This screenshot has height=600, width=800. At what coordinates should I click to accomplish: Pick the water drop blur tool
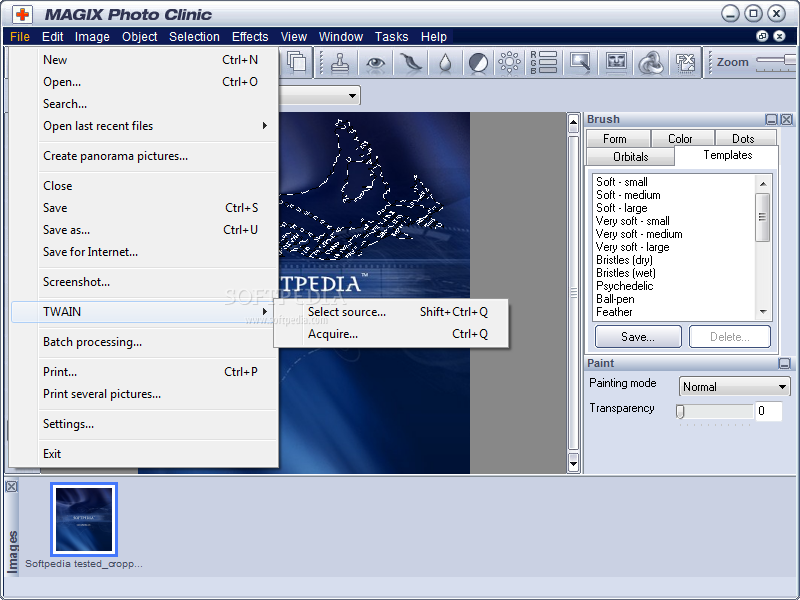tap(445, 63)
